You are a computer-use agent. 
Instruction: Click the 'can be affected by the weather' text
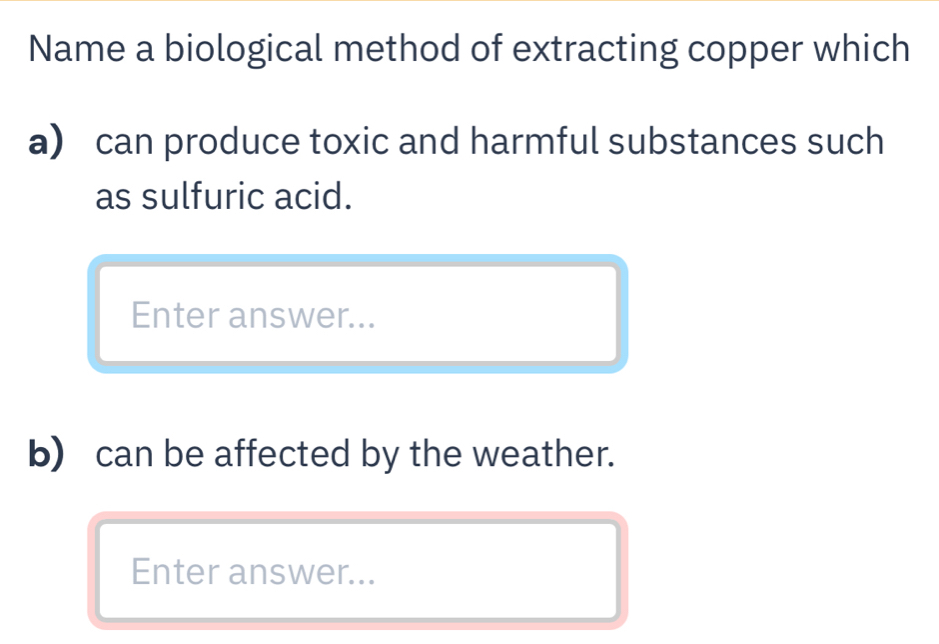click(x=354, y=455)
